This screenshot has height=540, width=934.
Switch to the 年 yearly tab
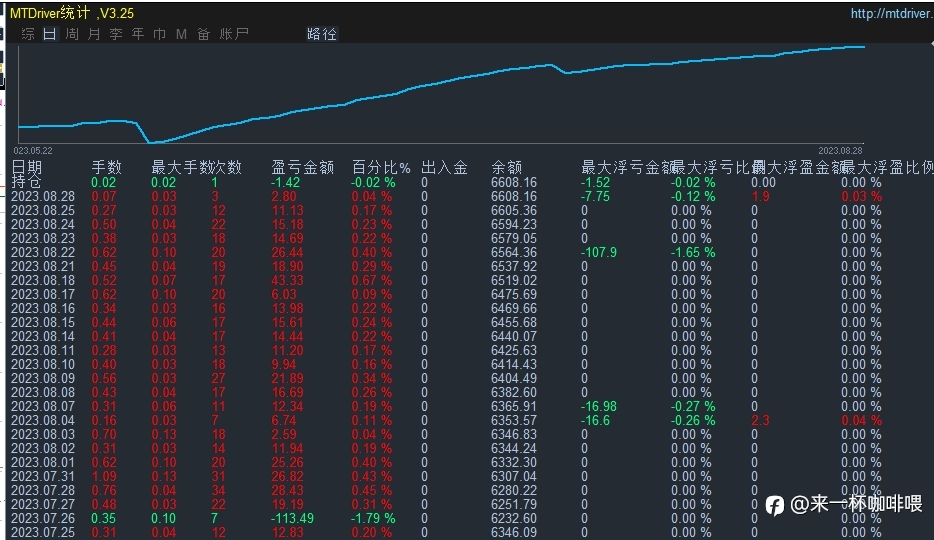[x=138, y=34]
